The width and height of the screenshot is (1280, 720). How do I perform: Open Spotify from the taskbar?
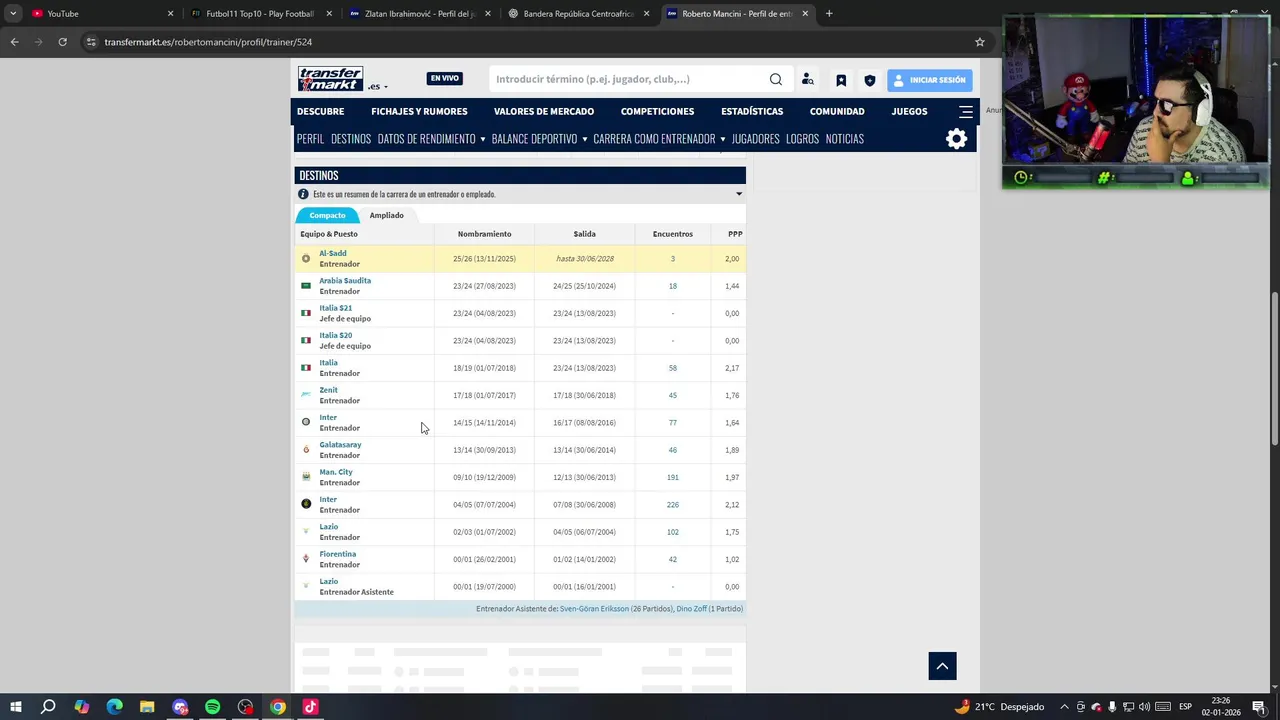pos(213,707)
